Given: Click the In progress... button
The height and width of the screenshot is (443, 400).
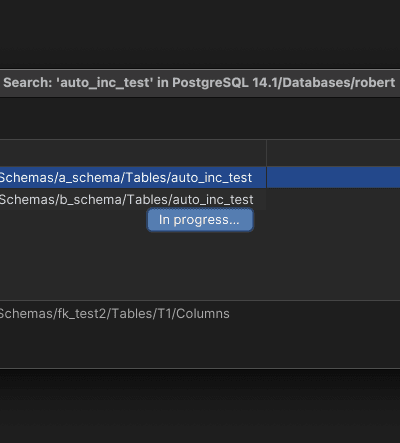Looking at the screenshot, I should (x=200, y=220).
